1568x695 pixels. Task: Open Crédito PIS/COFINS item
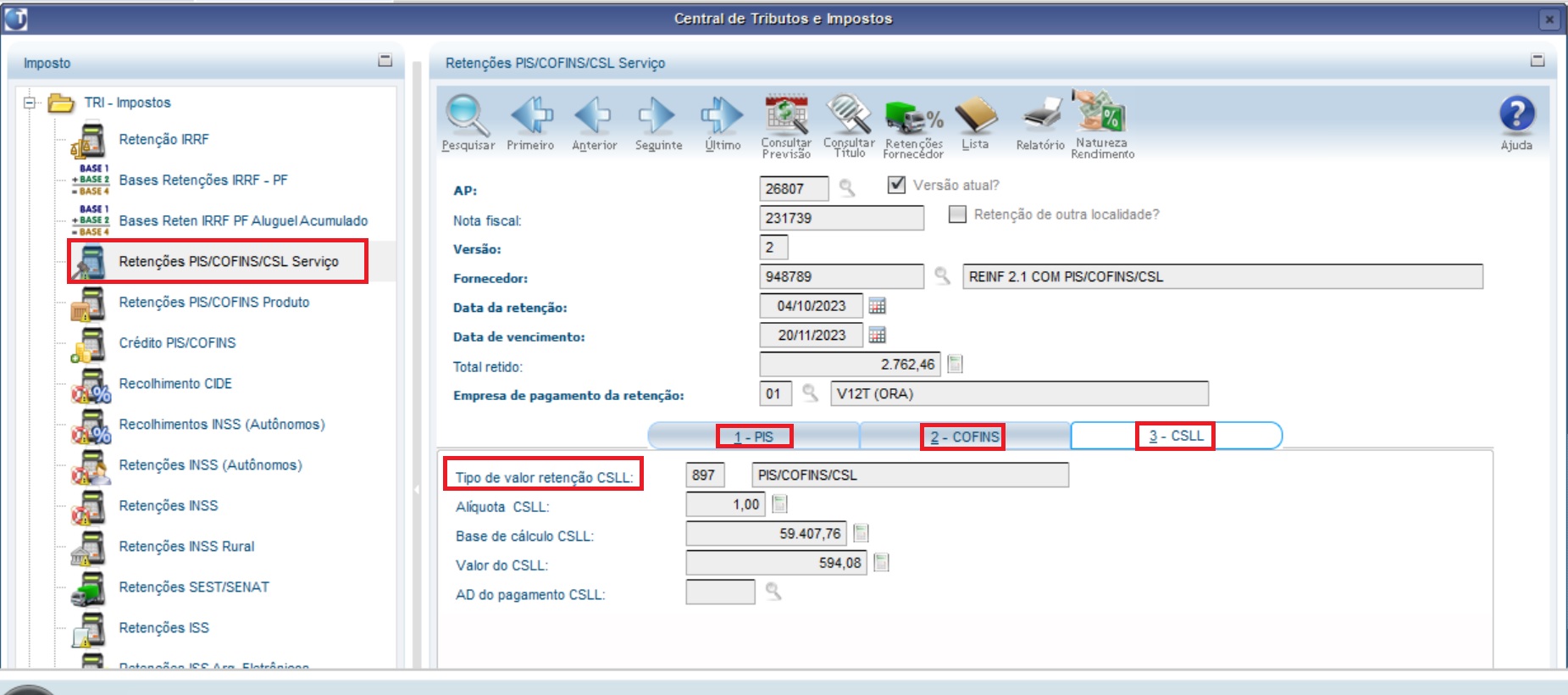coord(177,343)
